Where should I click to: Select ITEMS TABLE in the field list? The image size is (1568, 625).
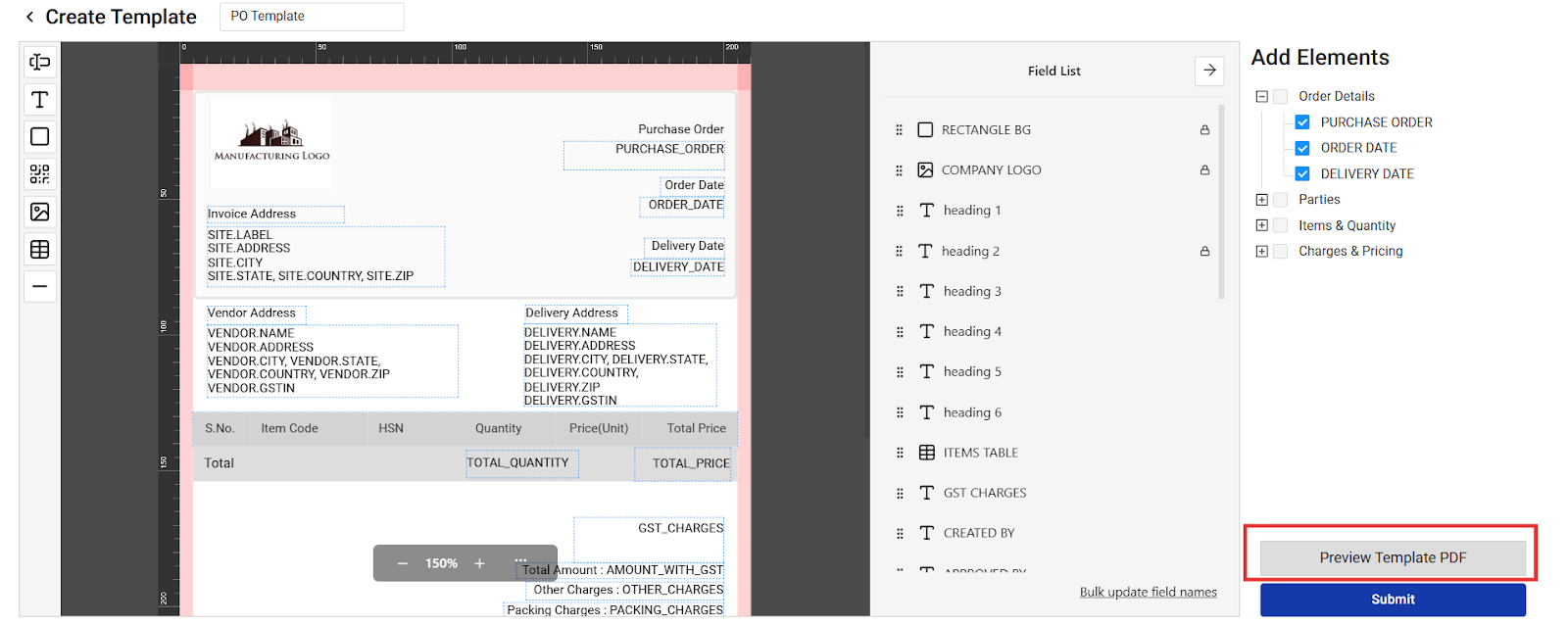click(980, 453)
